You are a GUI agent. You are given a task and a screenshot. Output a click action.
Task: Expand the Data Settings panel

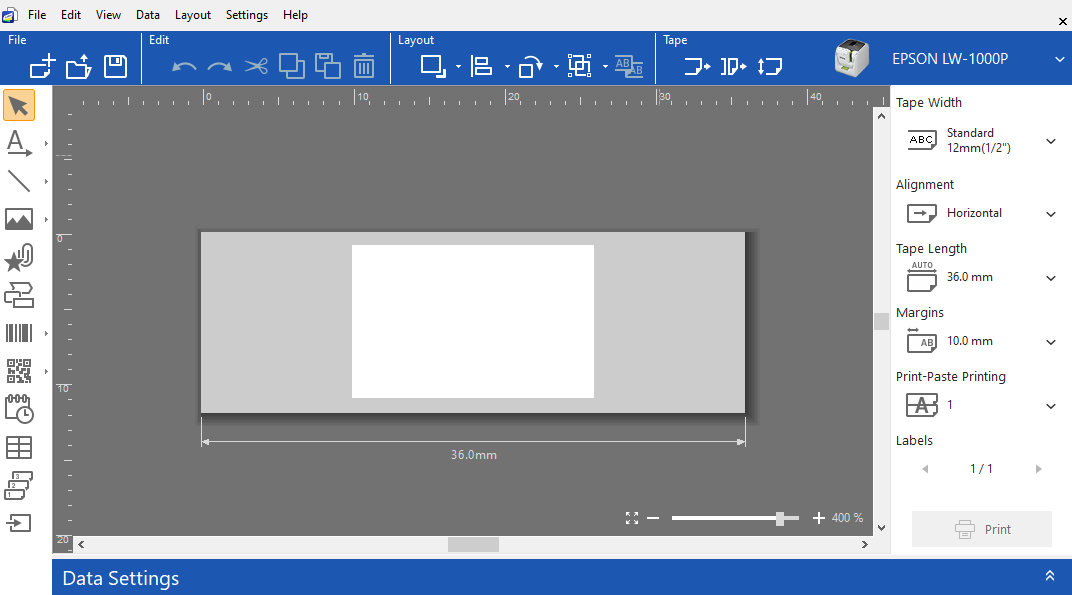(x=1049, y=576)
